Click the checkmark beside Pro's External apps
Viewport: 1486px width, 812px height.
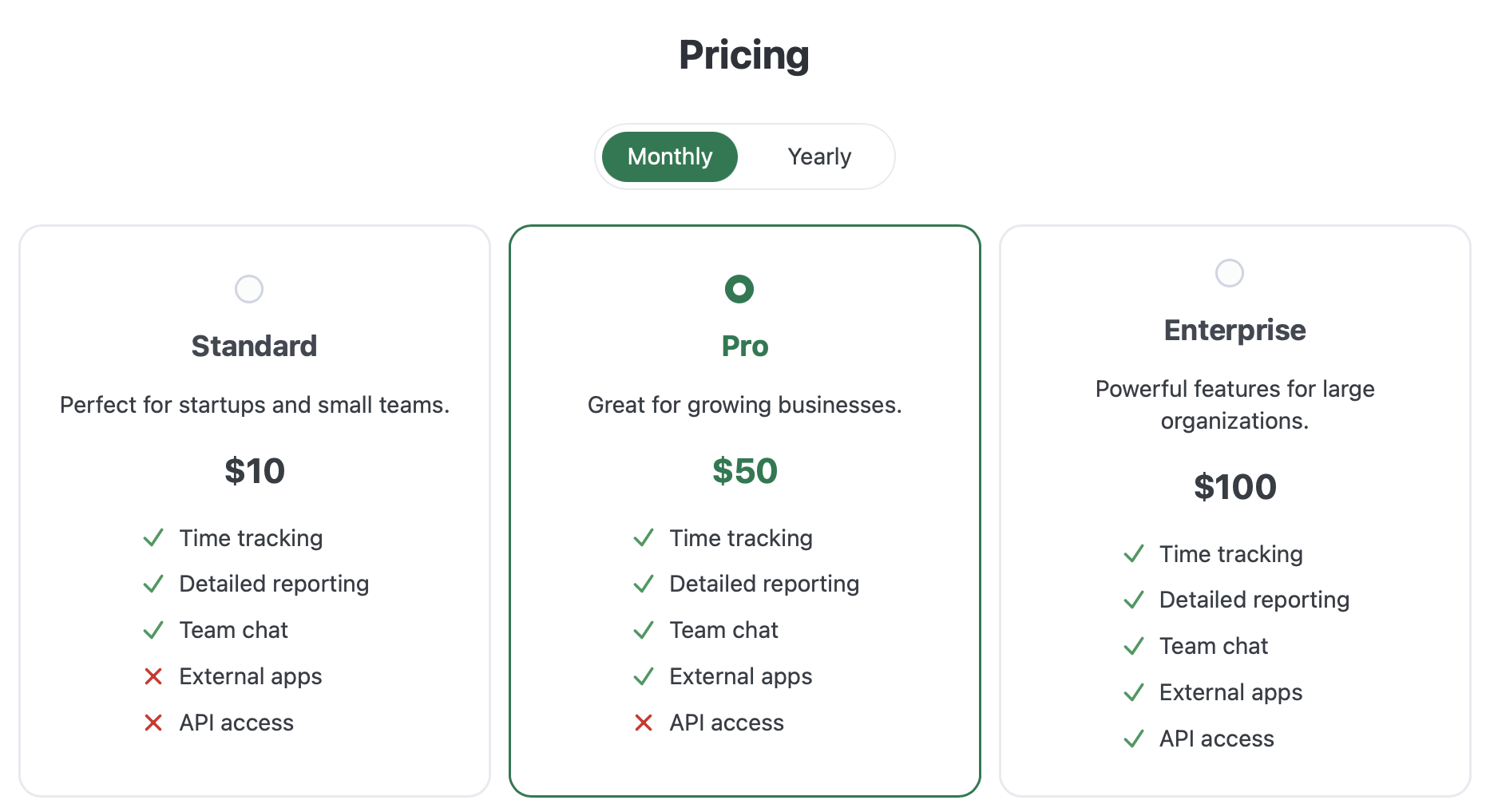click(x=644, y=676)
